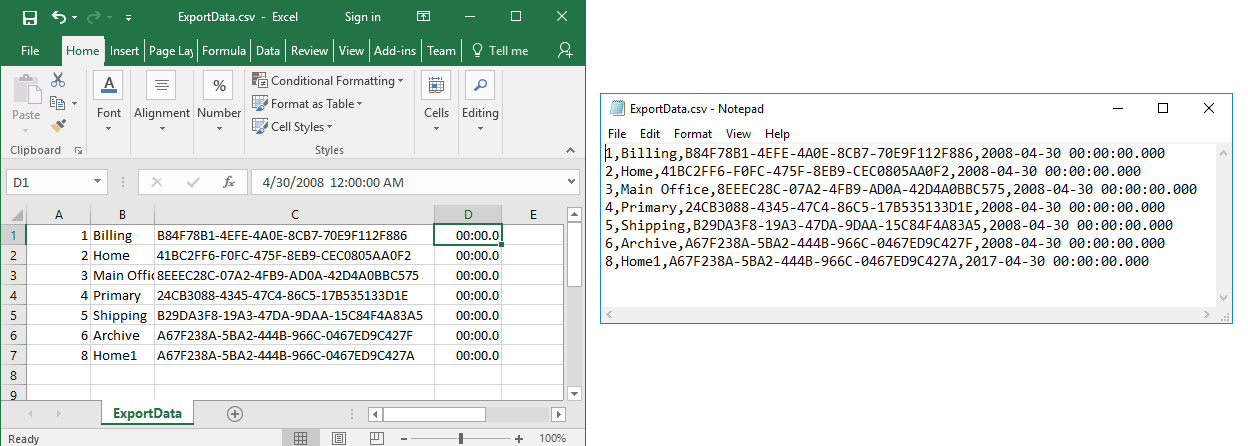Expand the Copy options dropdown arrow

click(73, 103)
